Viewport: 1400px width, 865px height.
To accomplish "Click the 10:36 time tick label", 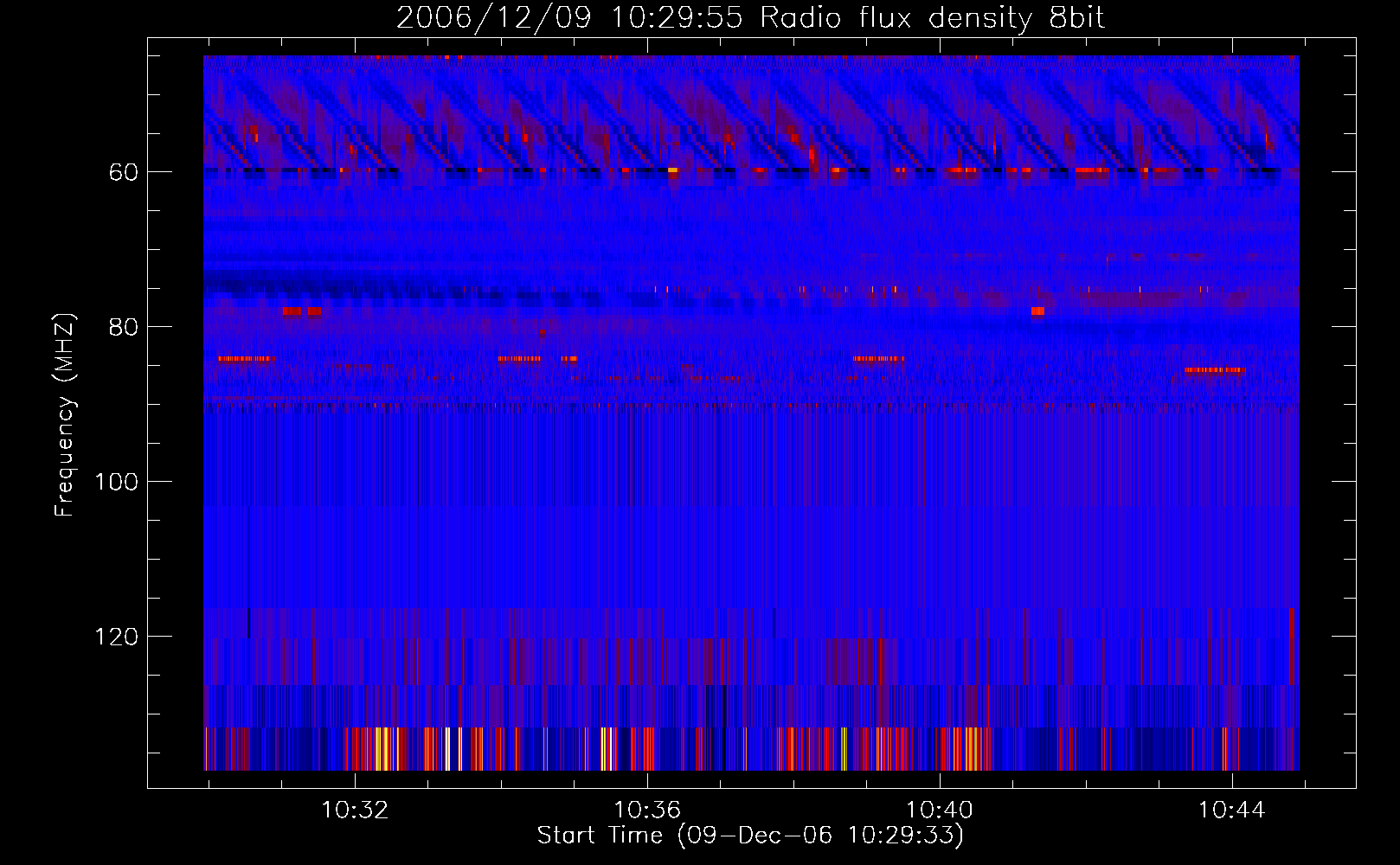I will click(x=647, y=811).
